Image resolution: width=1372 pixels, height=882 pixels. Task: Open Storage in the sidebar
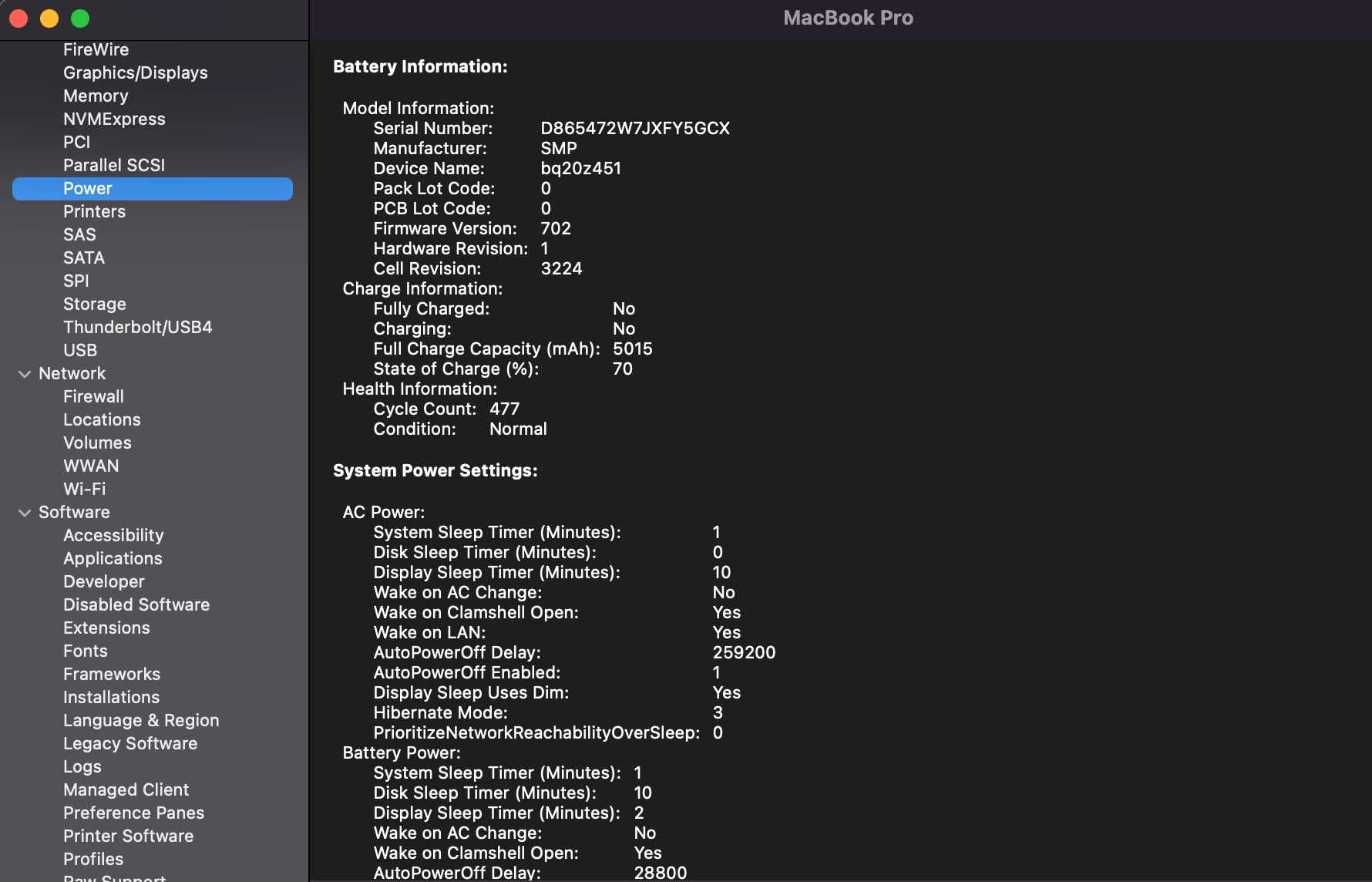(95, 304)
